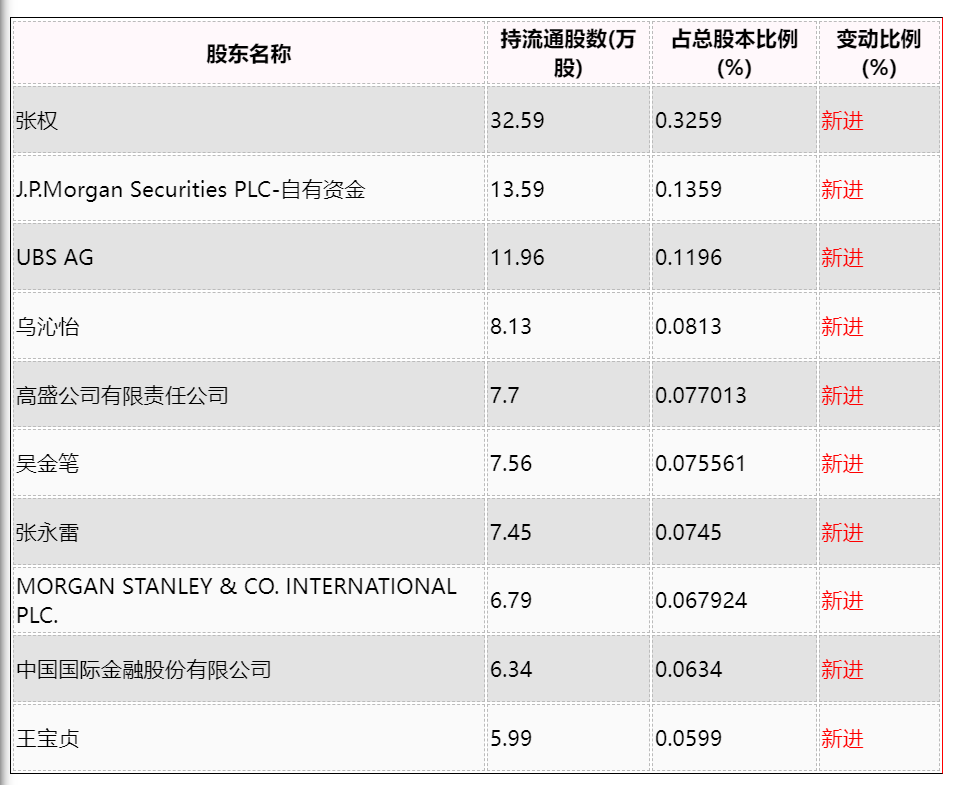Select the J.P.Morgan Securities PLC-自有资金 cell
The image size is (971, 785).
click(191, 189)
